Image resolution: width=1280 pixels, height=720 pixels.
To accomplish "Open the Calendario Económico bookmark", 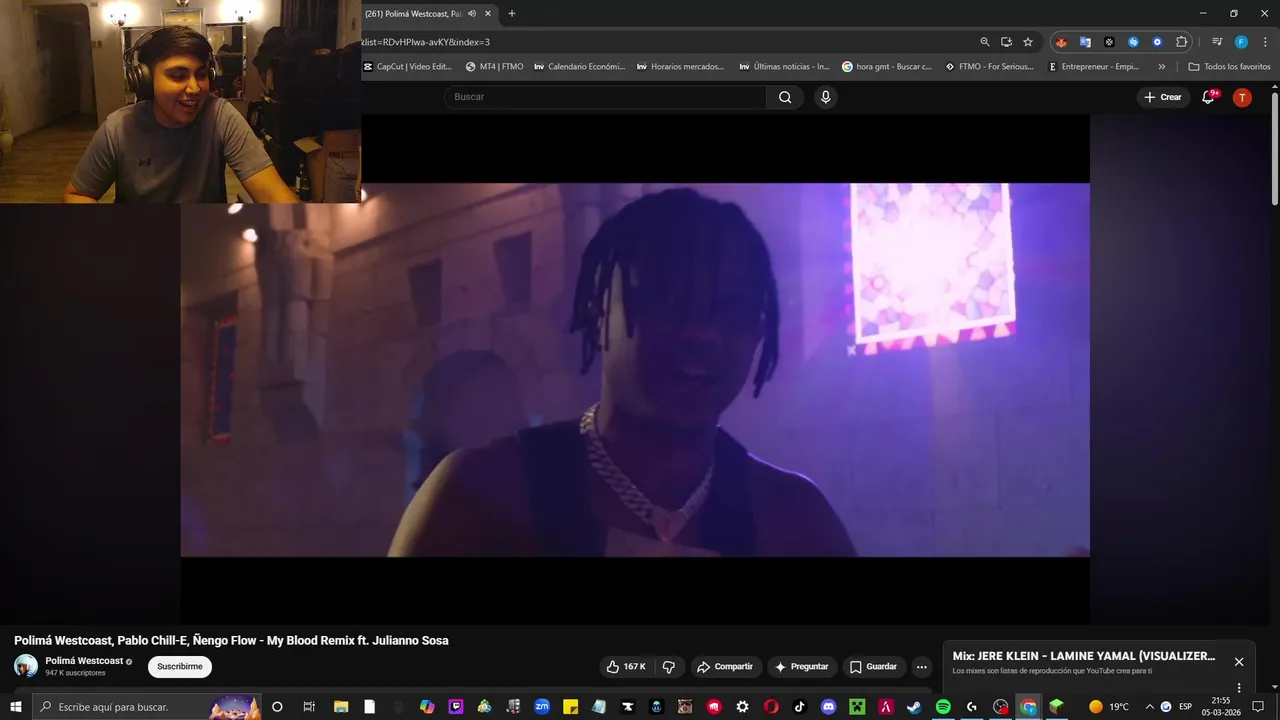I will coord(580,67).
